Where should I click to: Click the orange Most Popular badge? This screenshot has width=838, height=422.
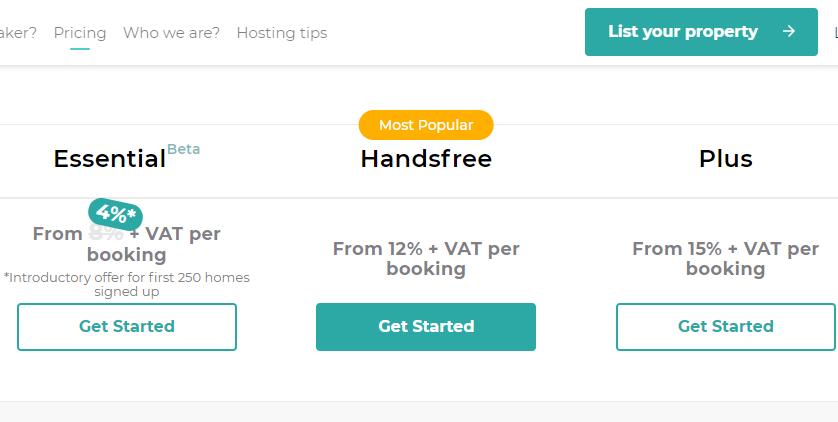pos(426,125)
